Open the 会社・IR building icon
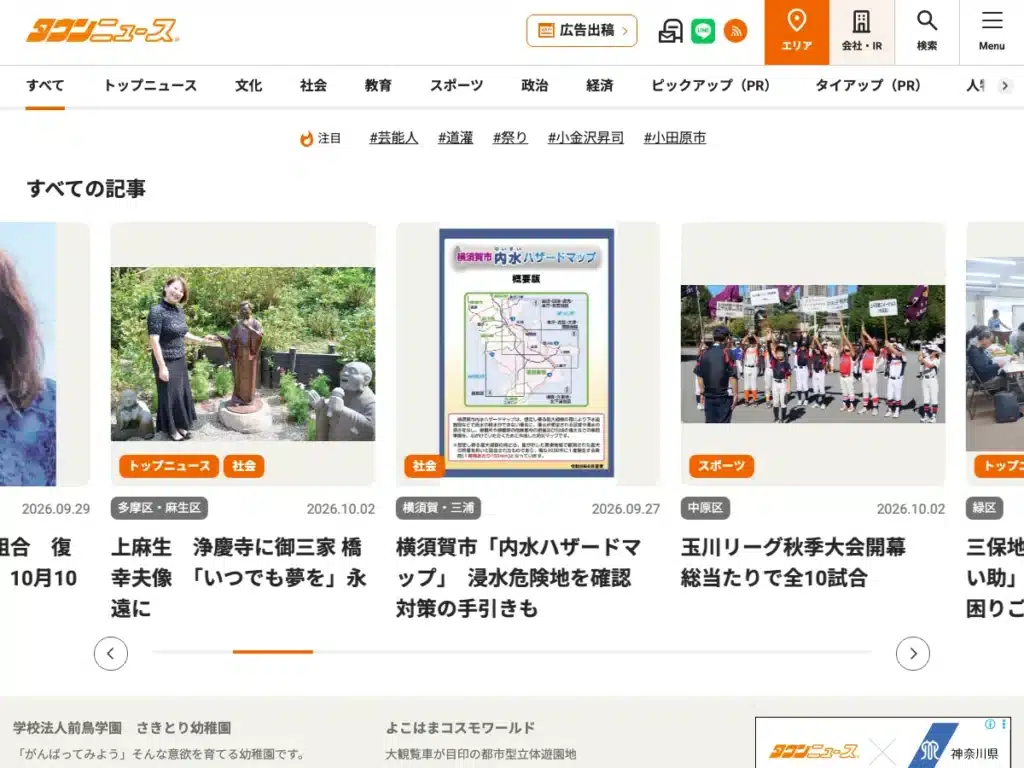The width and height of the screenshot is (1024, 768). click(861, 32)
